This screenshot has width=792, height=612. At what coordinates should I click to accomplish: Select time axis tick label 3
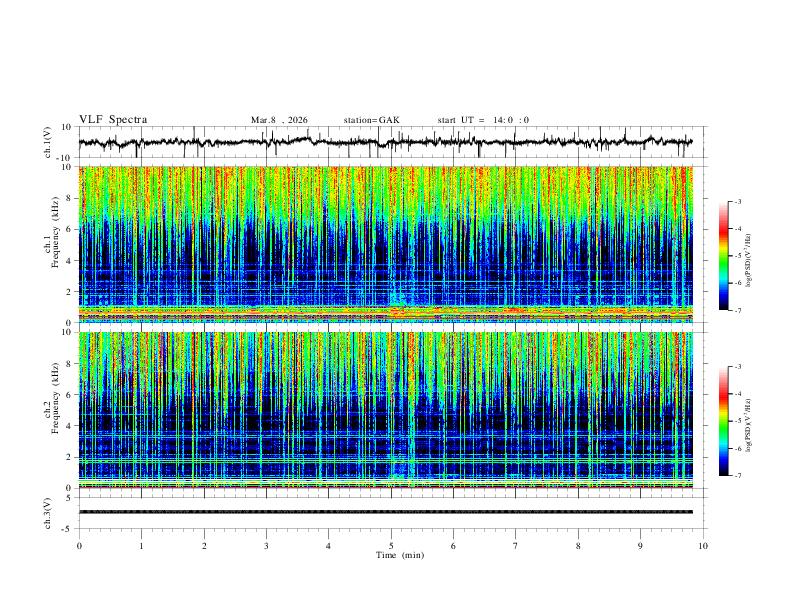pos(266,546)
